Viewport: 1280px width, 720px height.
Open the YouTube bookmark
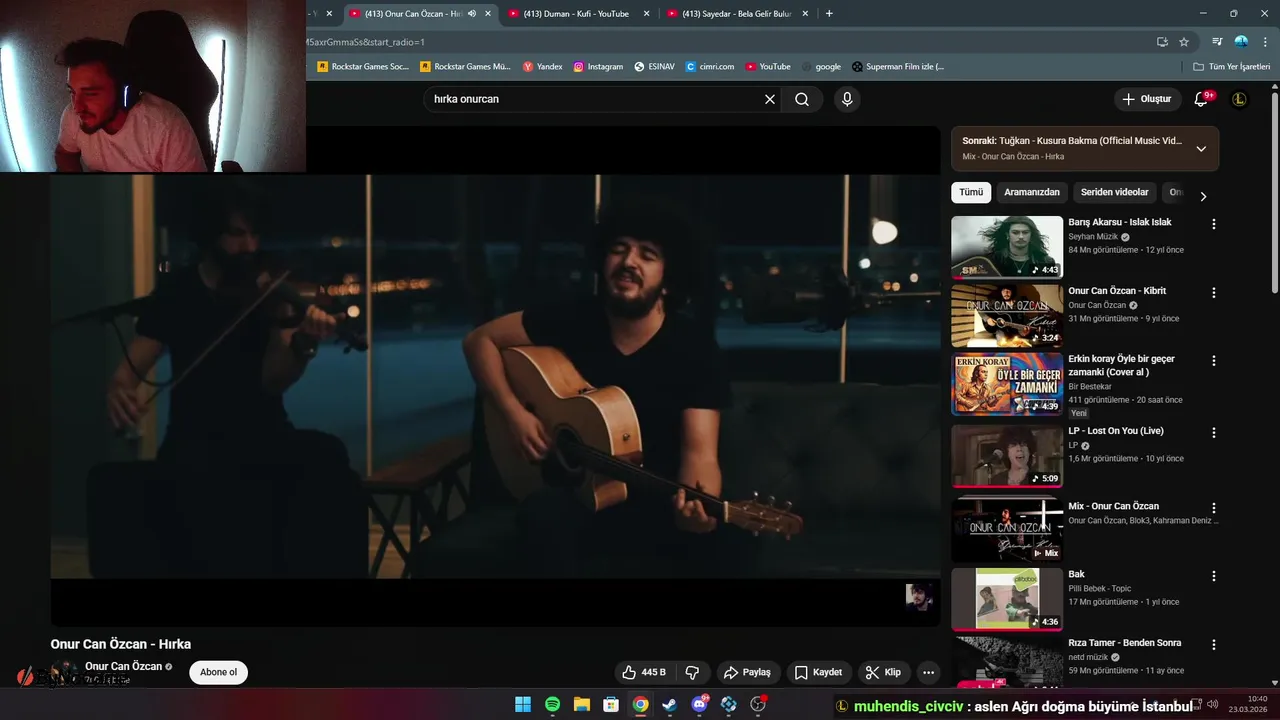tap(768, 67)
